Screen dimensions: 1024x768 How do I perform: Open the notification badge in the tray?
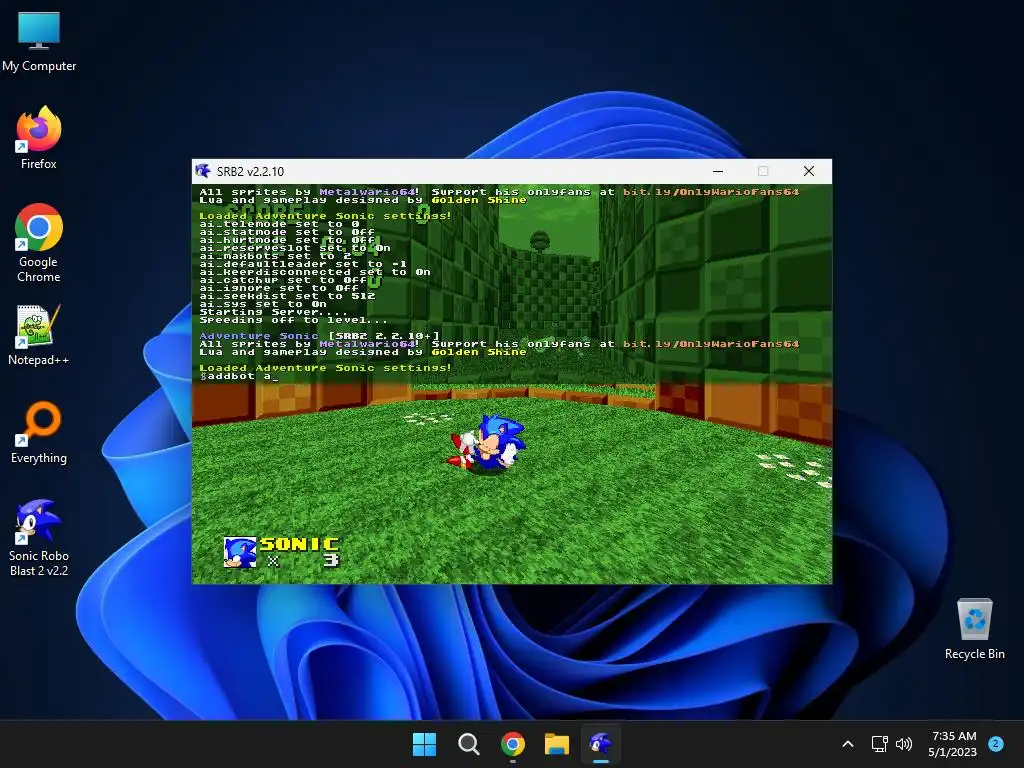click(x=996, y=743)
